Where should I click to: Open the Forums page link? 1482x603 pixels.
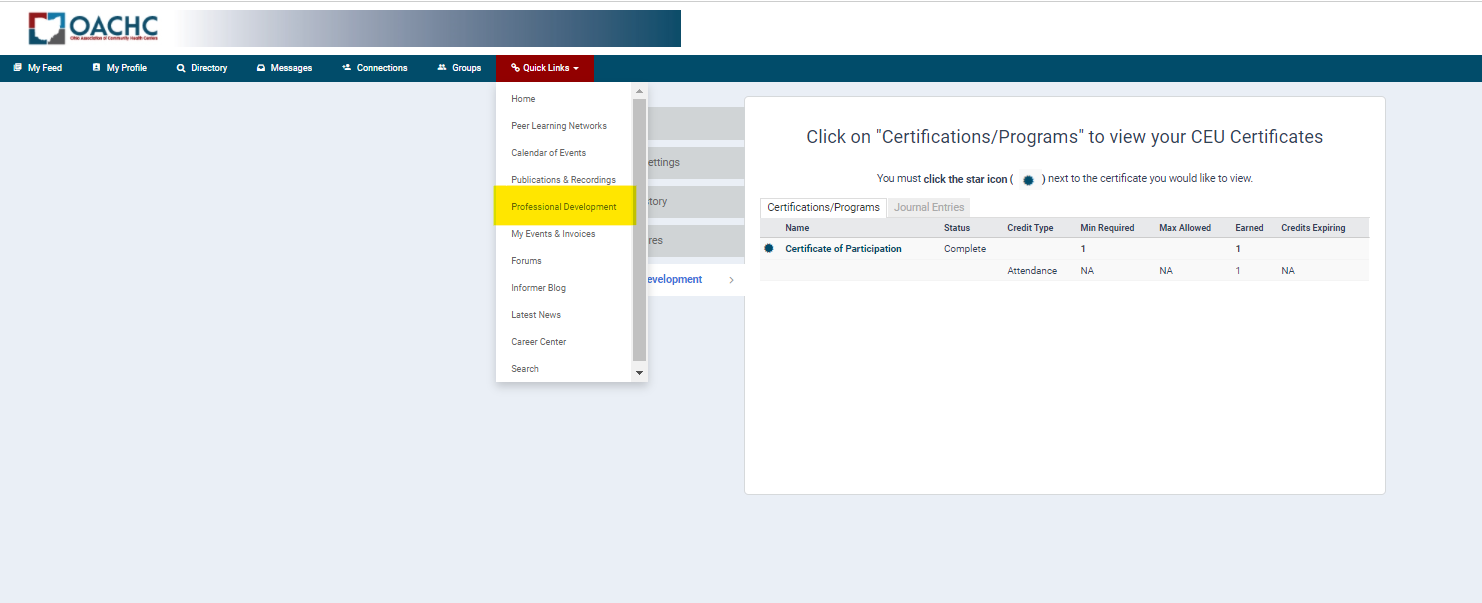coord(526,260)
